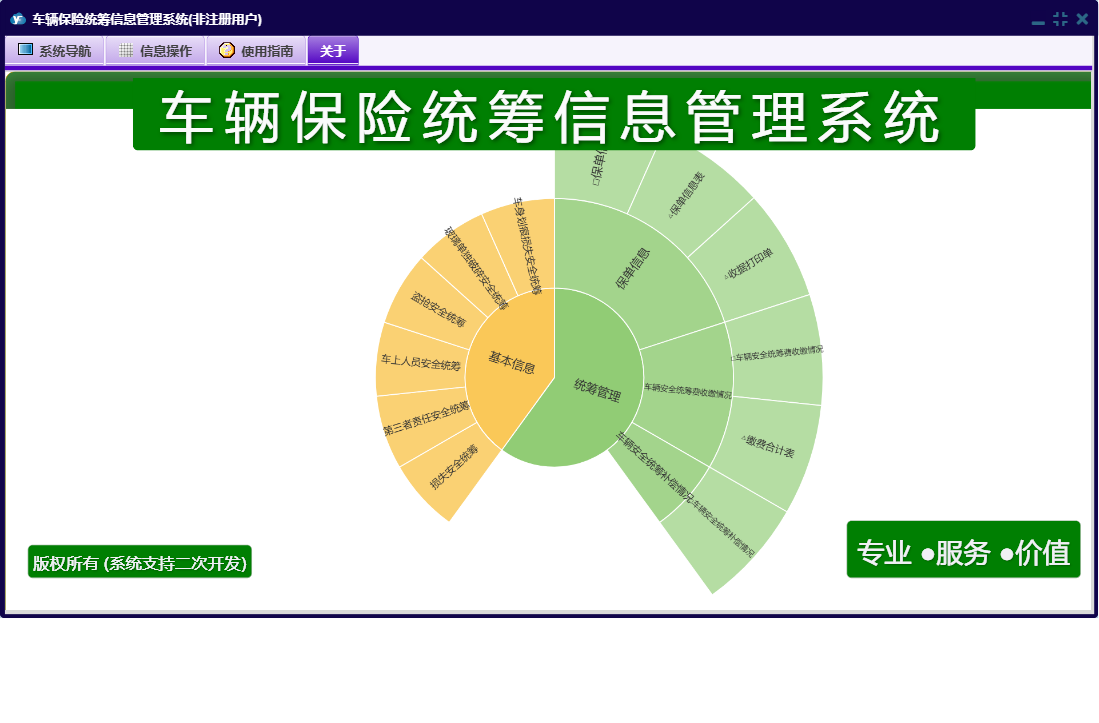Select the 盗抢安全统筹 segment
The image size is (1099, 723).
(x=437, y=309)
